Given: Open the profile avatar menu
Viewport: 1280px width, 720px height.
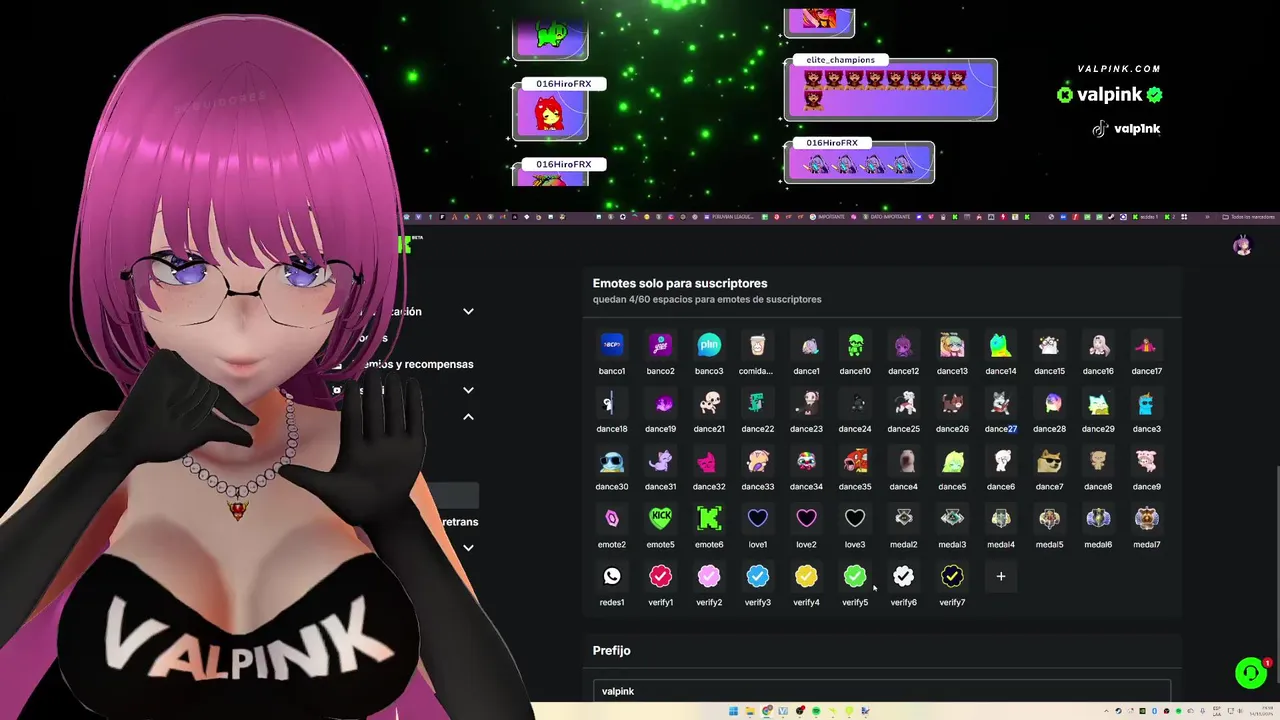Looking at the screenshot, I should pos(1242,246).
